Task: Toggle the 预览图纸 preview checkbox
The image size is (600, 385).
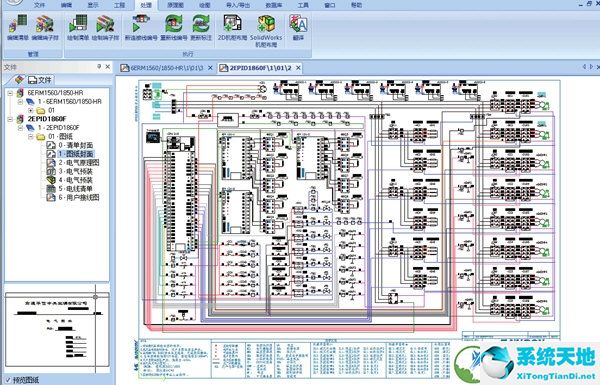Action: pyautogui.click(x=8, y=380)
